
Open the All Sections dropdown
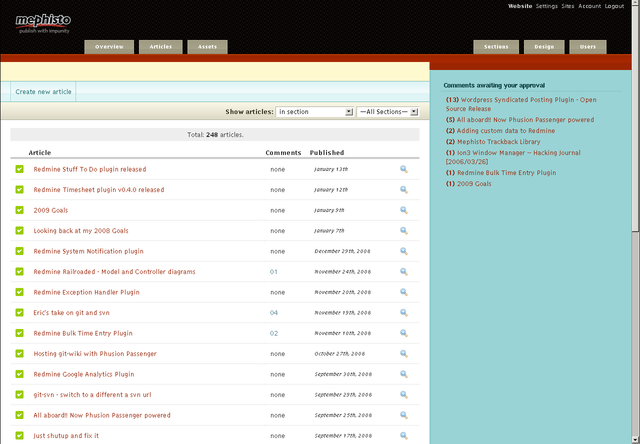[388, 112]
